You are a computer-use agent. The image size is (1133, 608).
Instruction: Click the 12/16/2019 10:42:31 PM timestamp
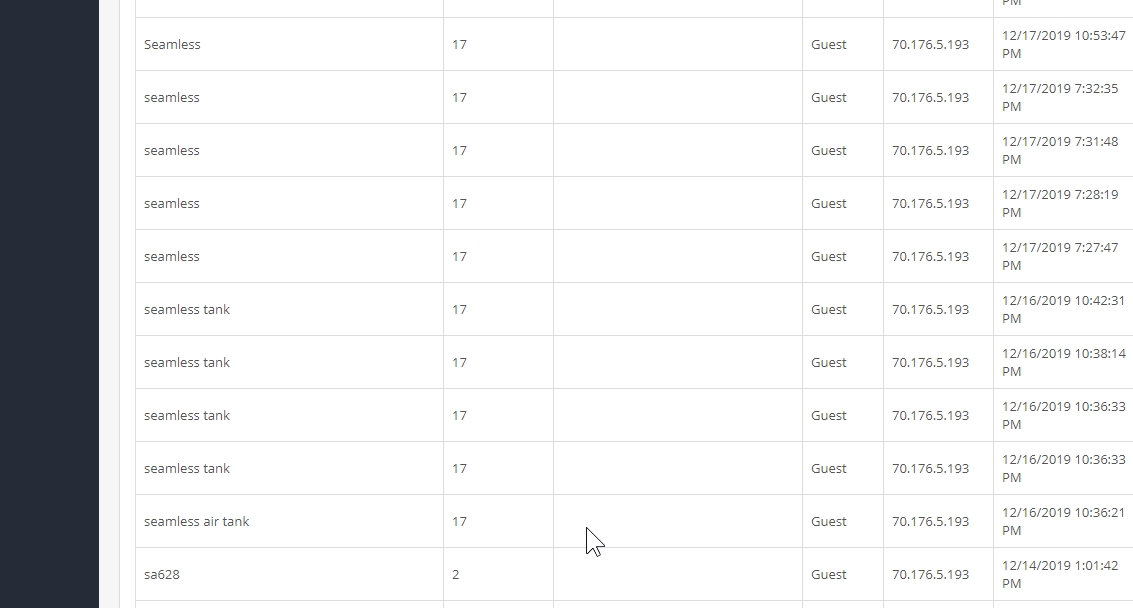click(1063, 309)
